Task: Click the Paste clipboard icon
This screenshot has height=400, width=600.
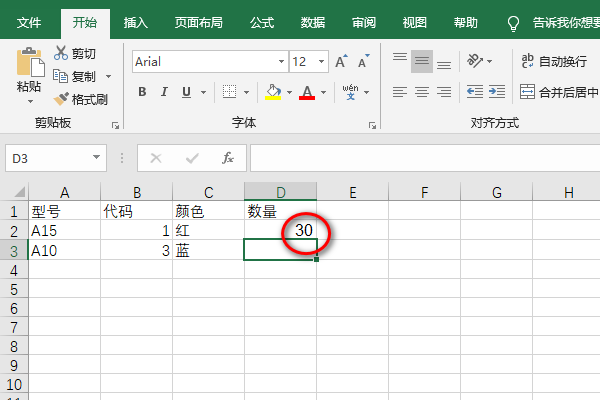Action: coord(30,62)
